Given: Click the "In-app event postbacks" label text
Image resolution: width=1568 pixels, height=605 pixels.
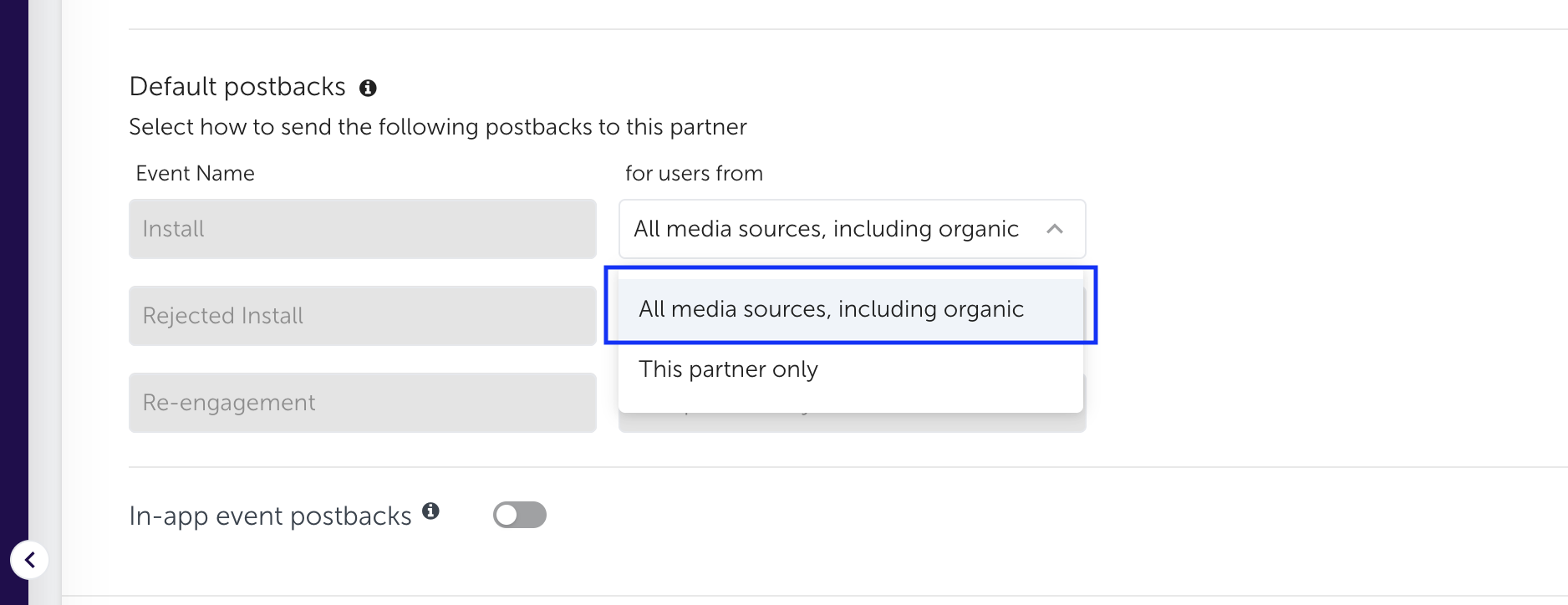Looking at the screenshot, I should [270, 516].
